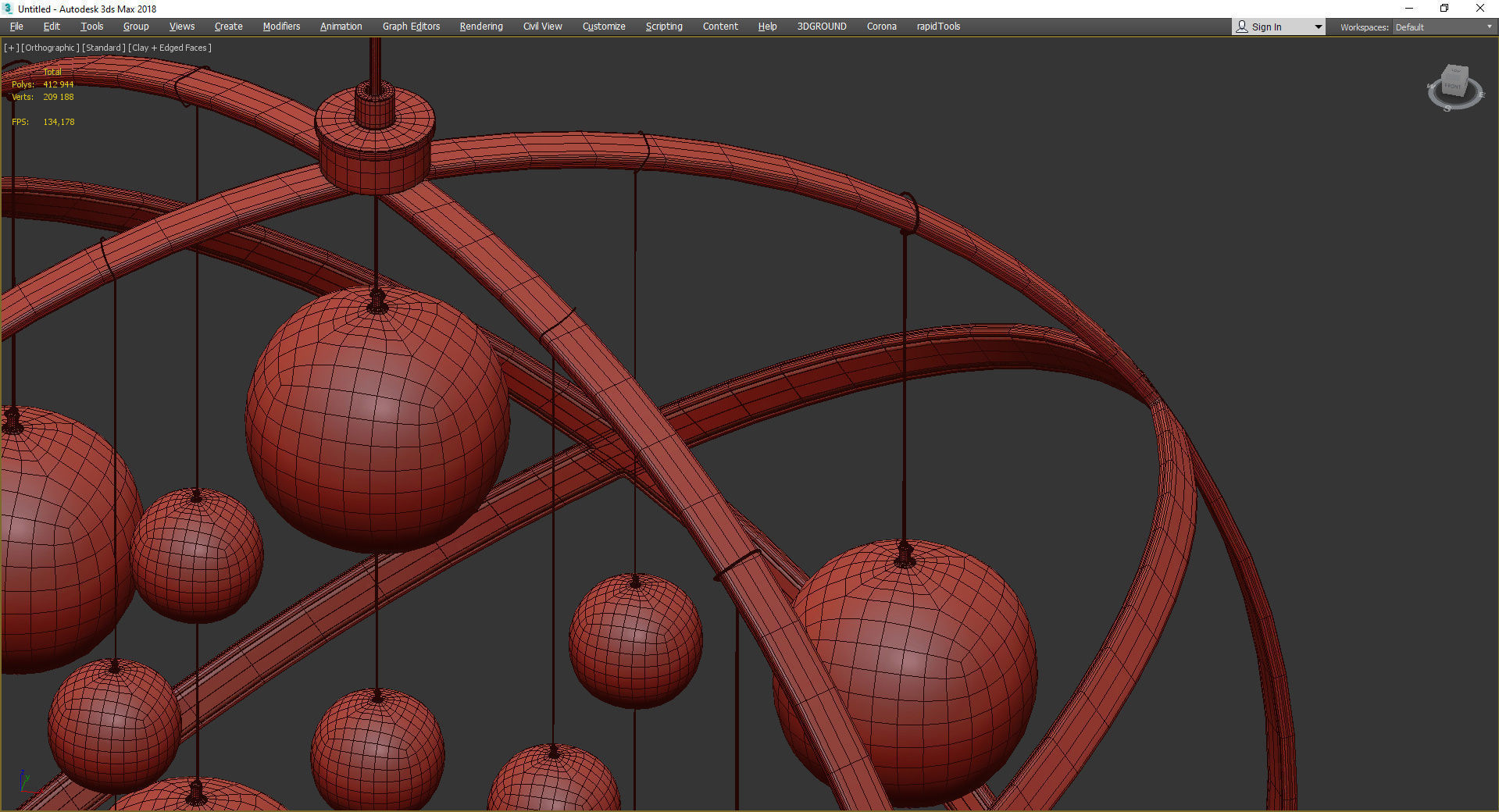Open the Workspaces Default dropdown
Viewport: 1499px width, 812px height.
tap(1444, 27)
